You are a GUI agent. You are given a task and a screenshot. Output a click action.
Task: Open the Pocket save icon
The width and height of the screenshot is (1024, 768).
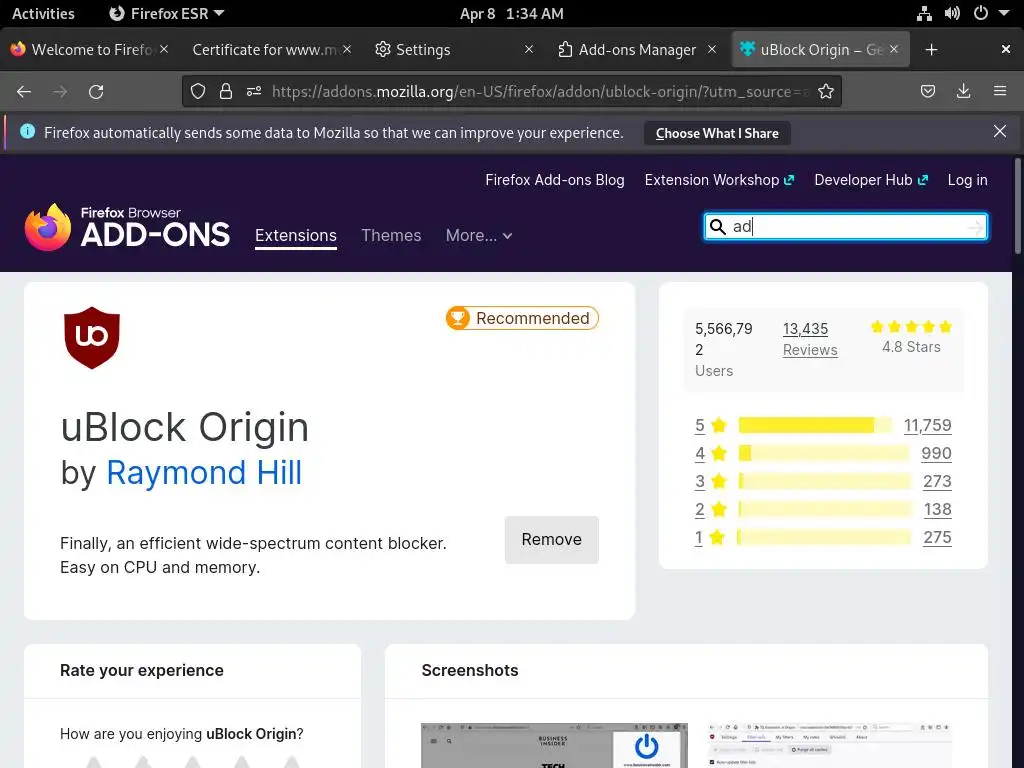coord(927,91)
